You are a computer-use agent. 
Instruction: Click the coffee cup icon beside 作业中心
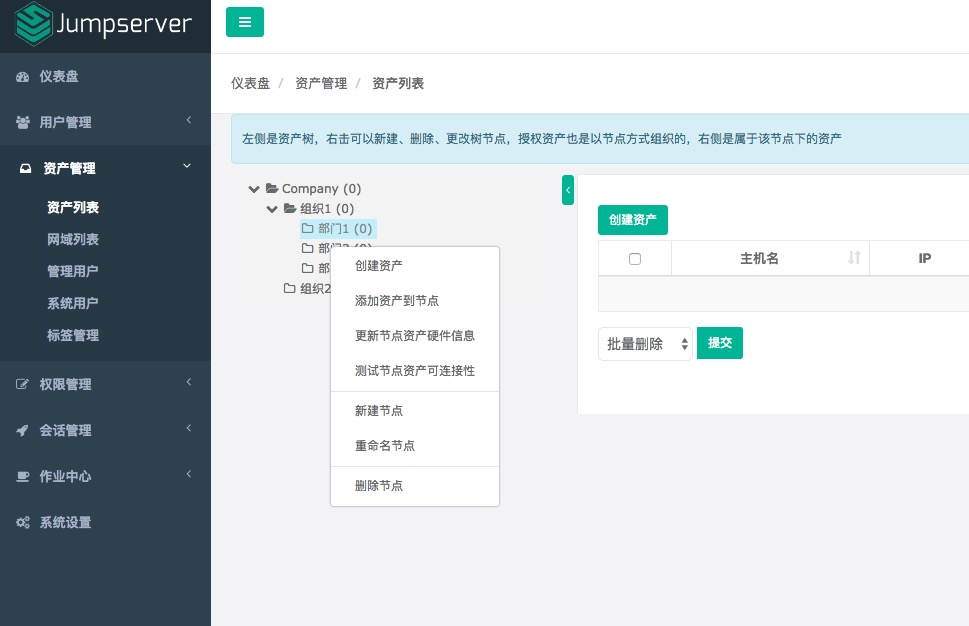click(x=23, y=477)
